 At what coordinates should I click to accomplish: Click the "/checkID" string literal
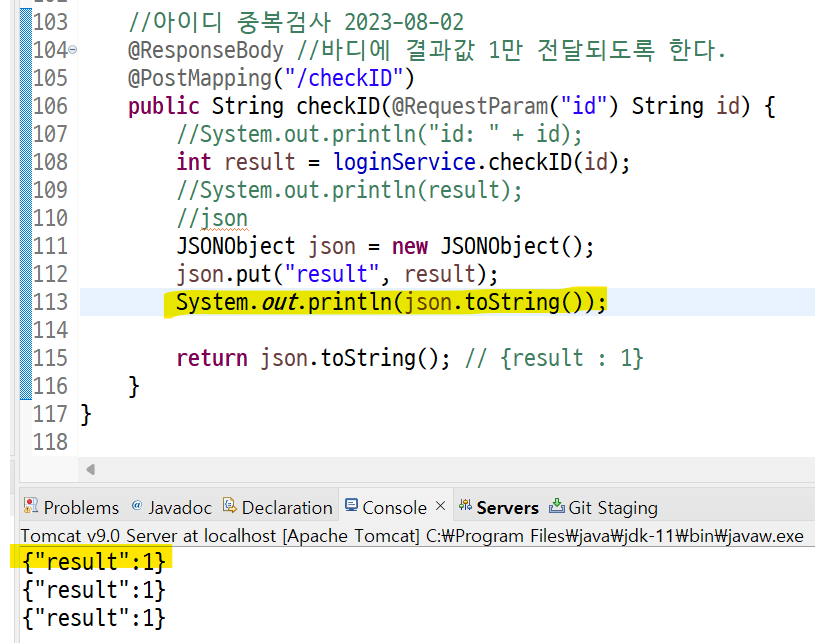tap(344, 78)
